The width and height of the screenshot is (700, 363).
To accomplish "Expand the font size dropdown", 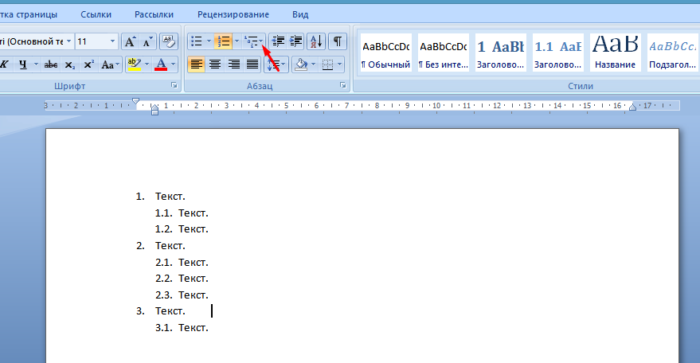I will (112, 42).
